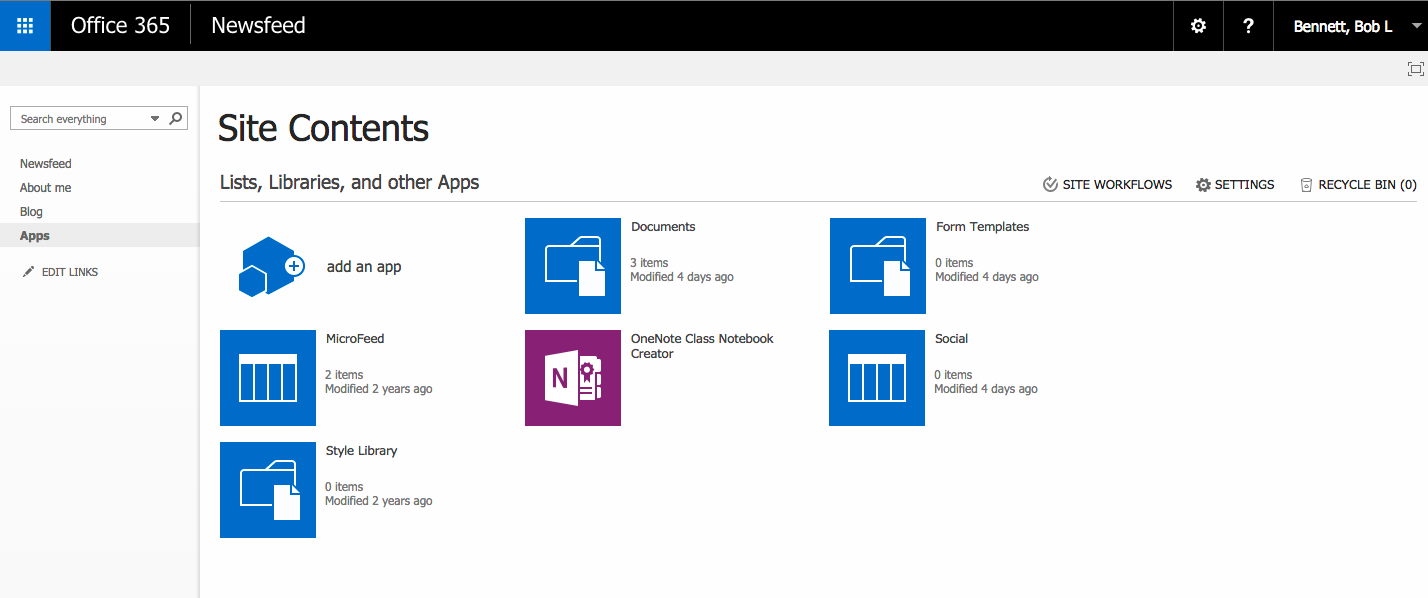Open the Social list tile icon
The height and width of the screenshot is (598, 1428).
(877, 378)
